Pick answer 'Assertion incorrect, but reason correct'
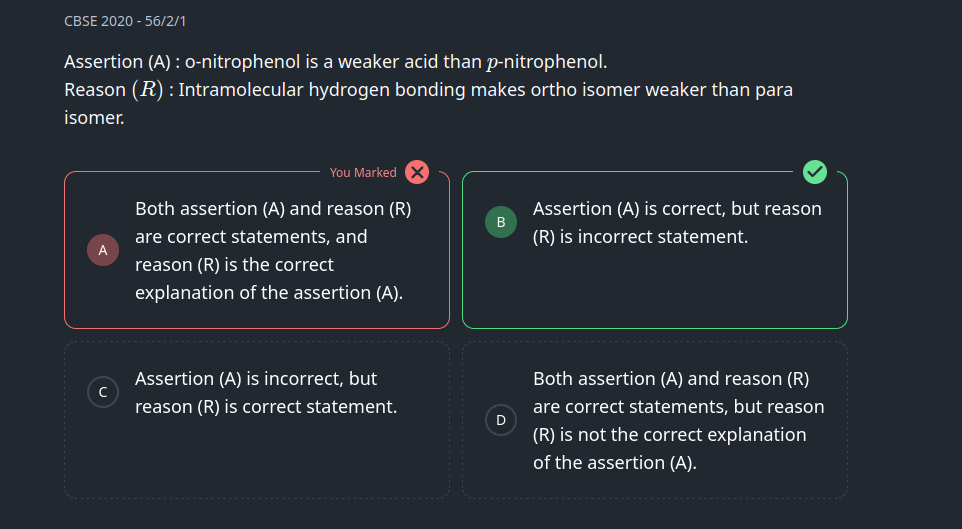This screenshot has height=529, width=962. tap(266, 393)
